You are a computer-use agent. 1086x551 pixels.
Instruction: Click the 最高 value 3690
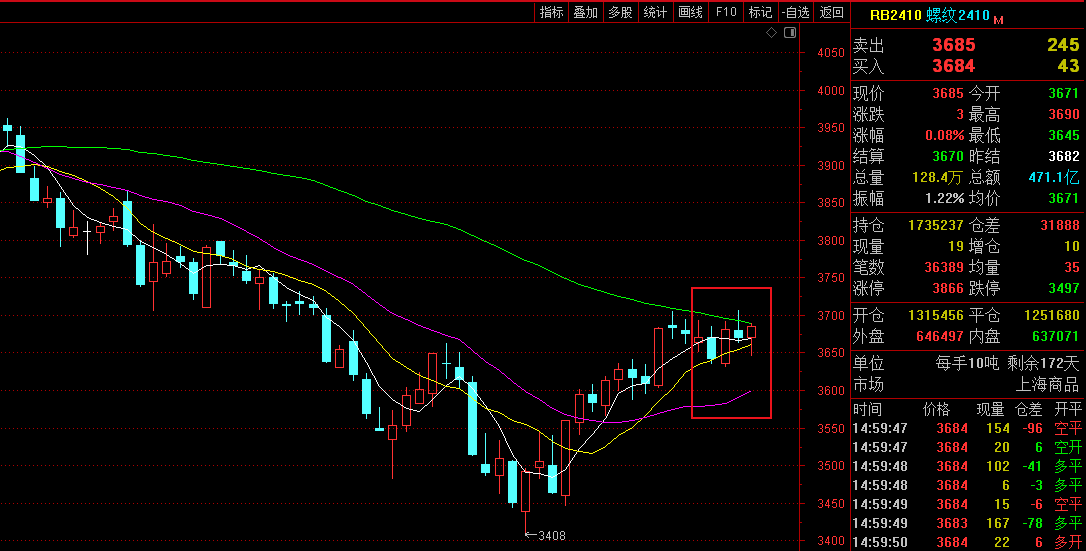pyautogui.click(x=1064, y=114)
